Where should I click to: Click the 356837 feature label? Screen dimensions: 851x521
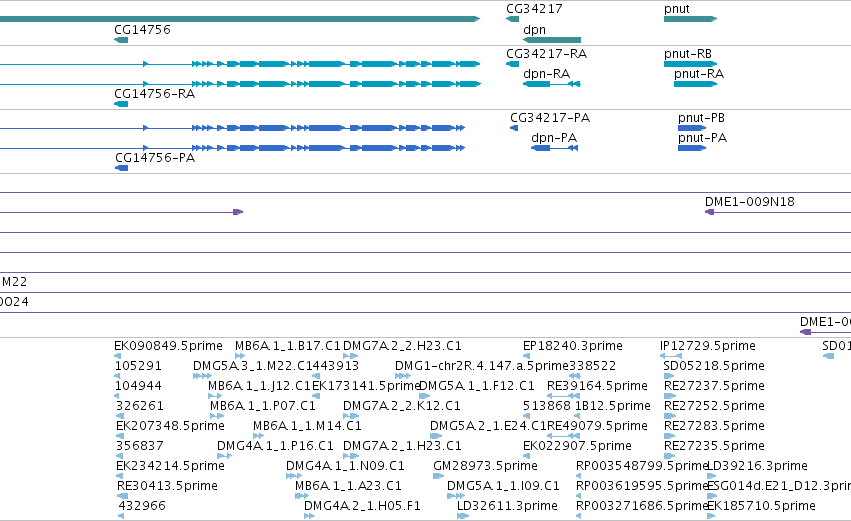139,446
